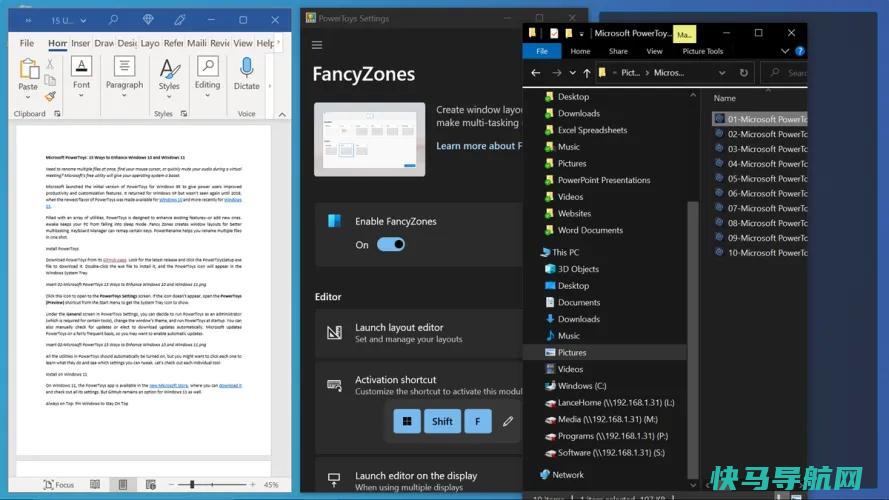Go forward in File Explorer
Screen dimensions: 889x500
point(557,73)
